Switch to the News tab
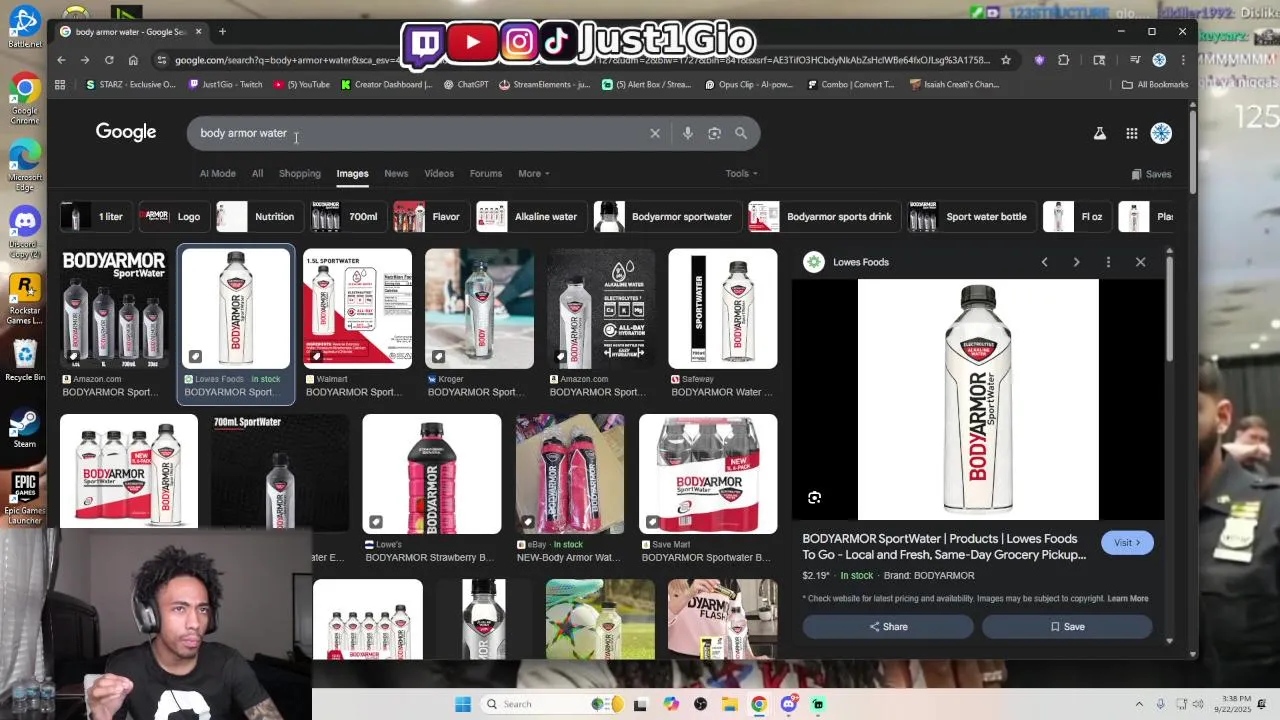Screen dimensions: 1280x720 [396, 174]
